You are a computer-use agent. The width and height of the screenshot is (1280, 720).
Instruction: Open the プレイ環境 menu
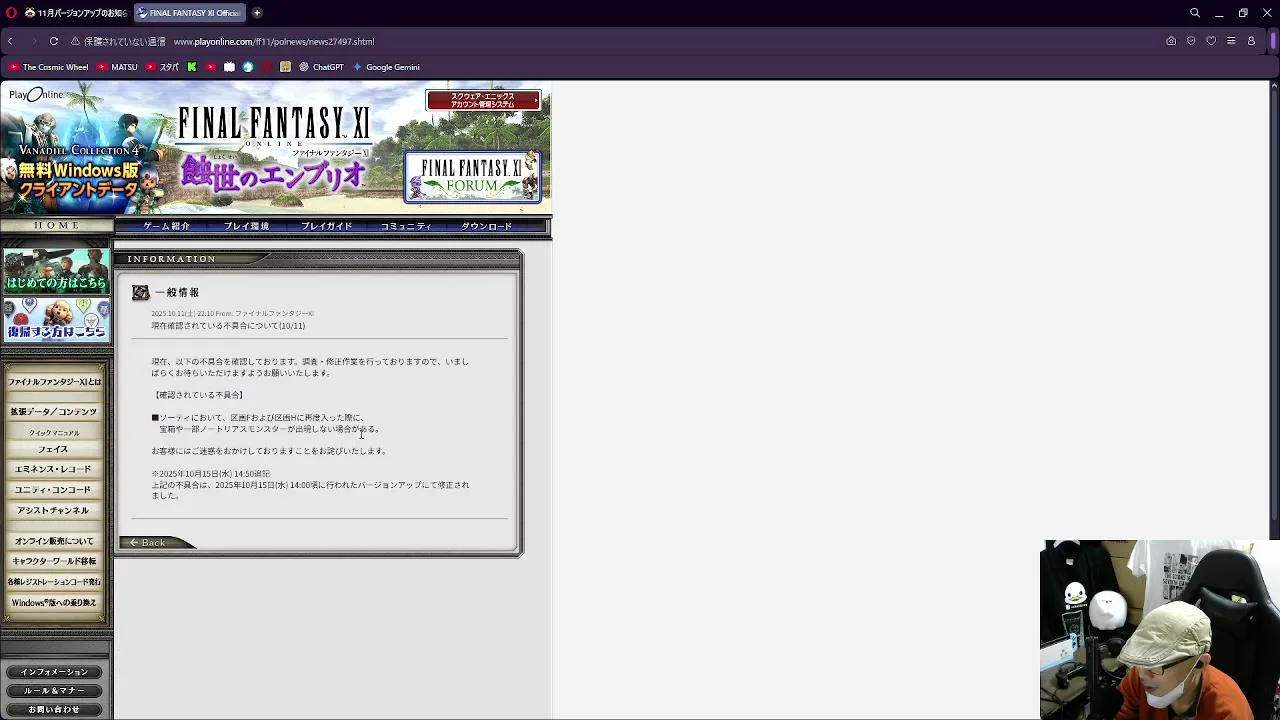tap(246, 226)
